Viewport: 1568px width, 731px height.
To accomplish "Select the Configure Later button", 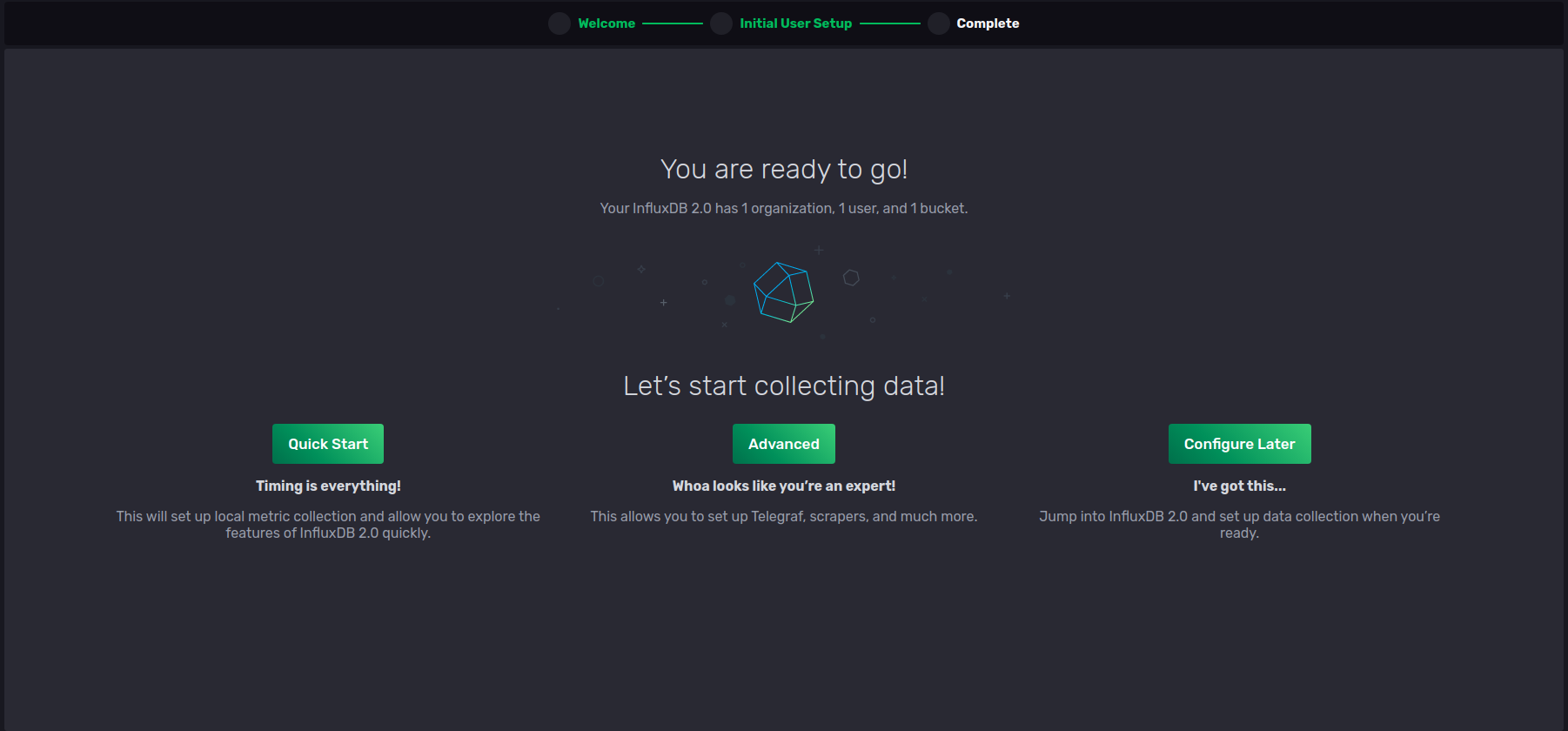I will (x=1239, y=444).
